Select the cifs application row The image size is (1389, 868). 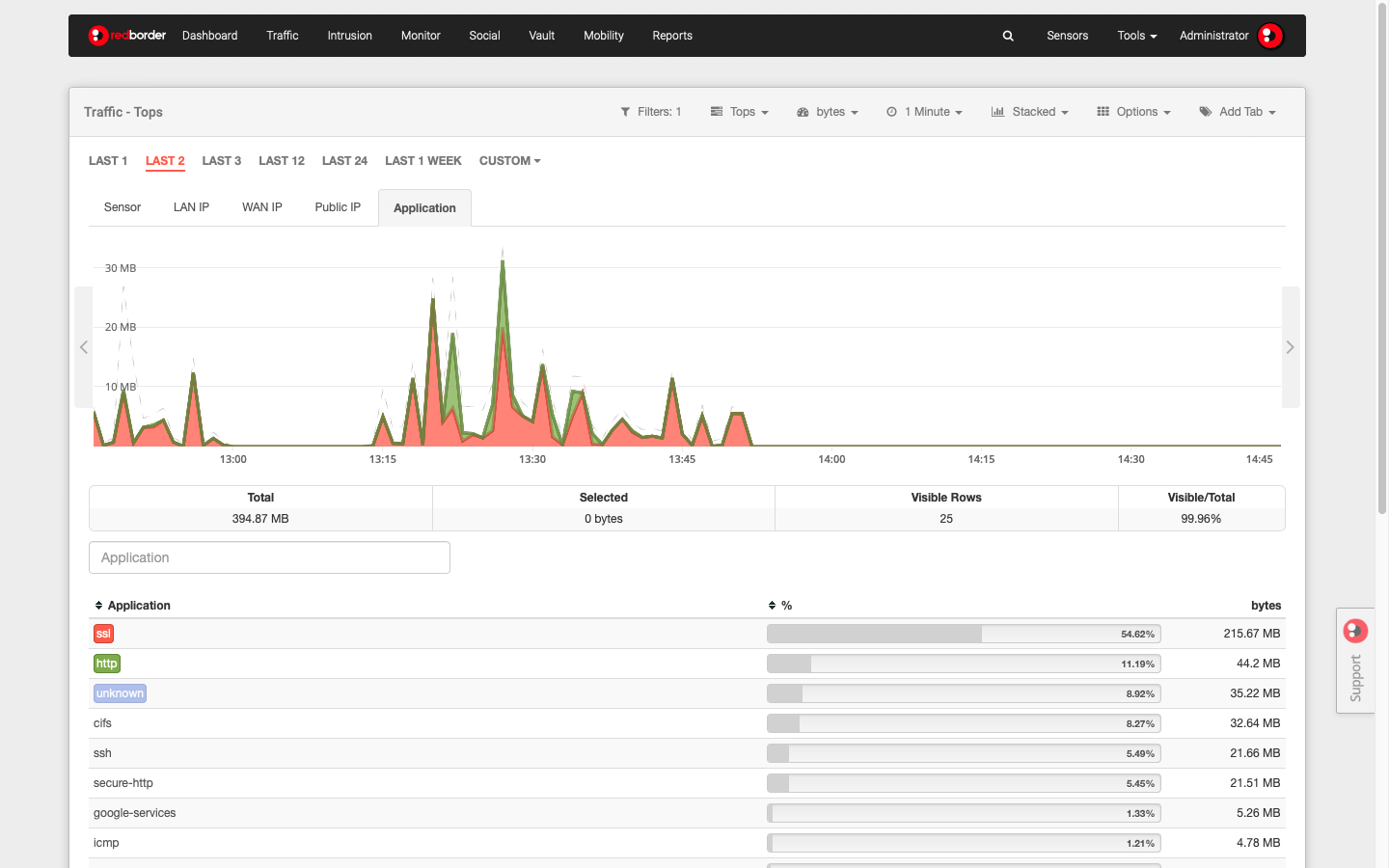pos(687,723)
